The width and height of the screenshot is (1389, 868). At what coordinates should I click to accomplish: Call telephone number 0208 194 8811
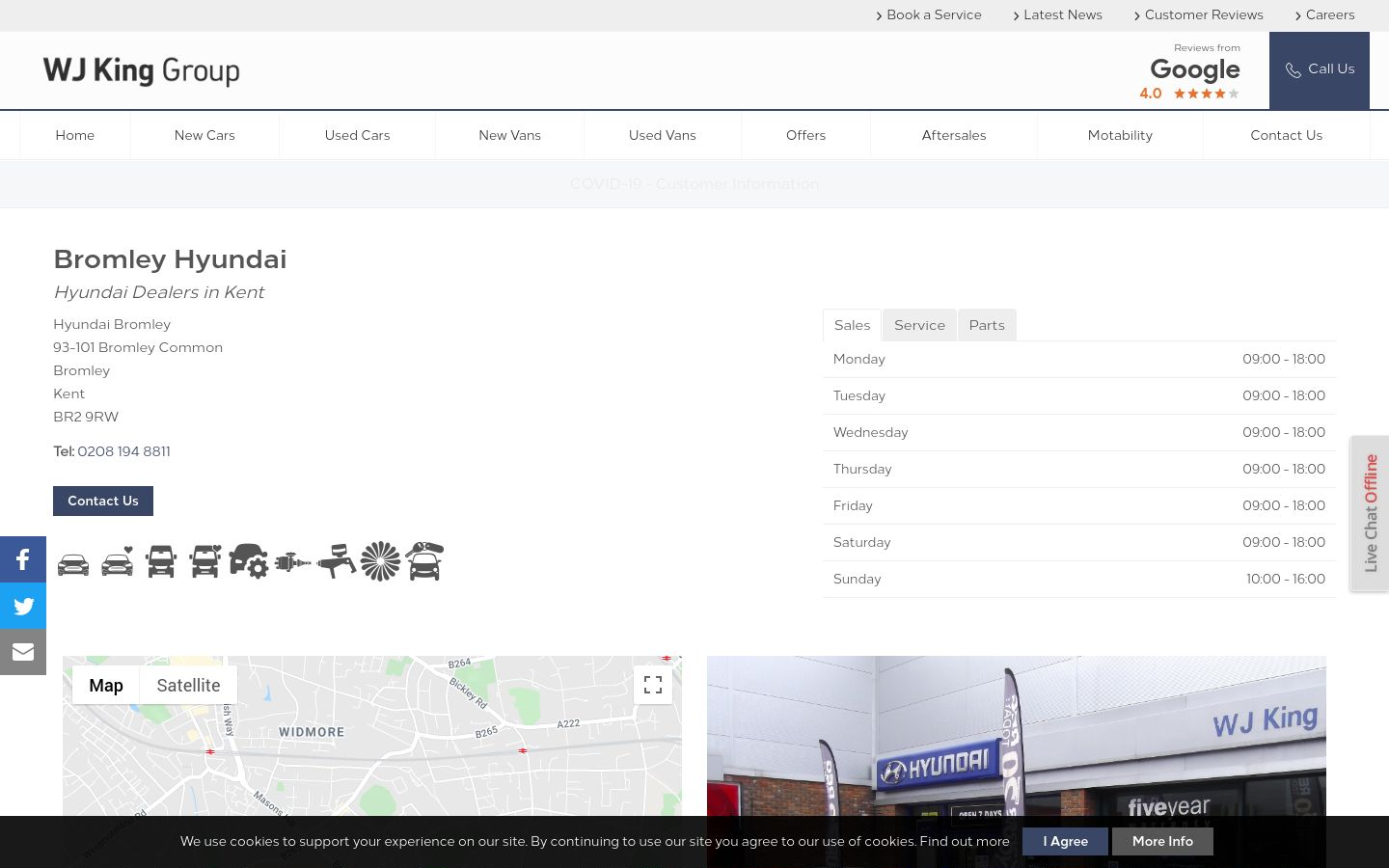(x=123, y=451)
